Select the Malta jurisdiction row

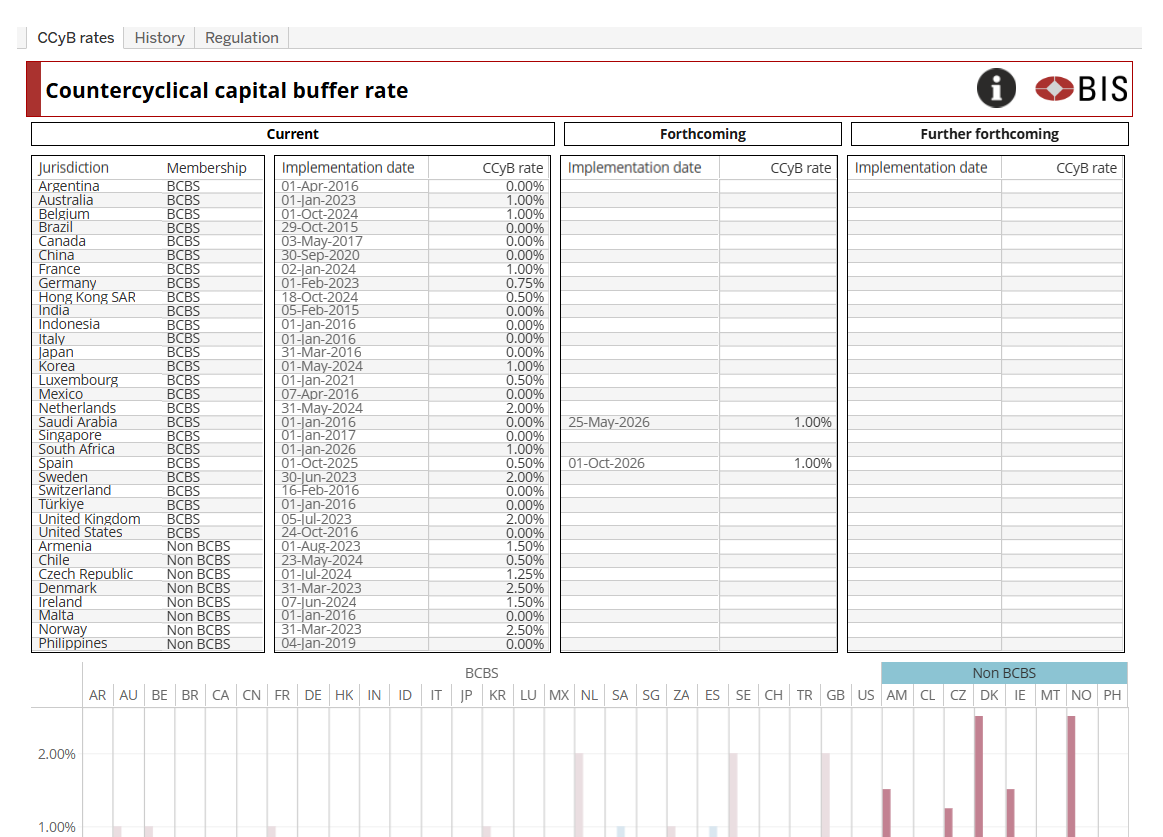click(x=148, y=616)
